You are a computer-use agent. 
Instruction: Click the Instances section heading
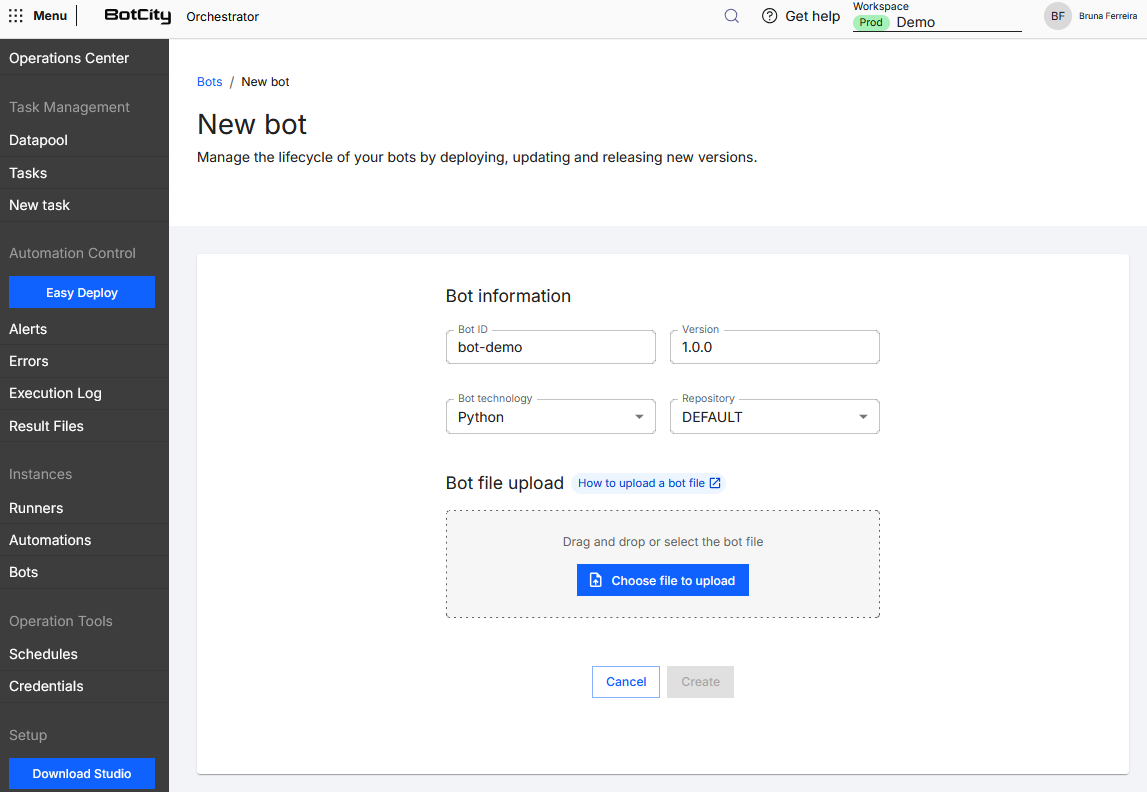[40, 474]
